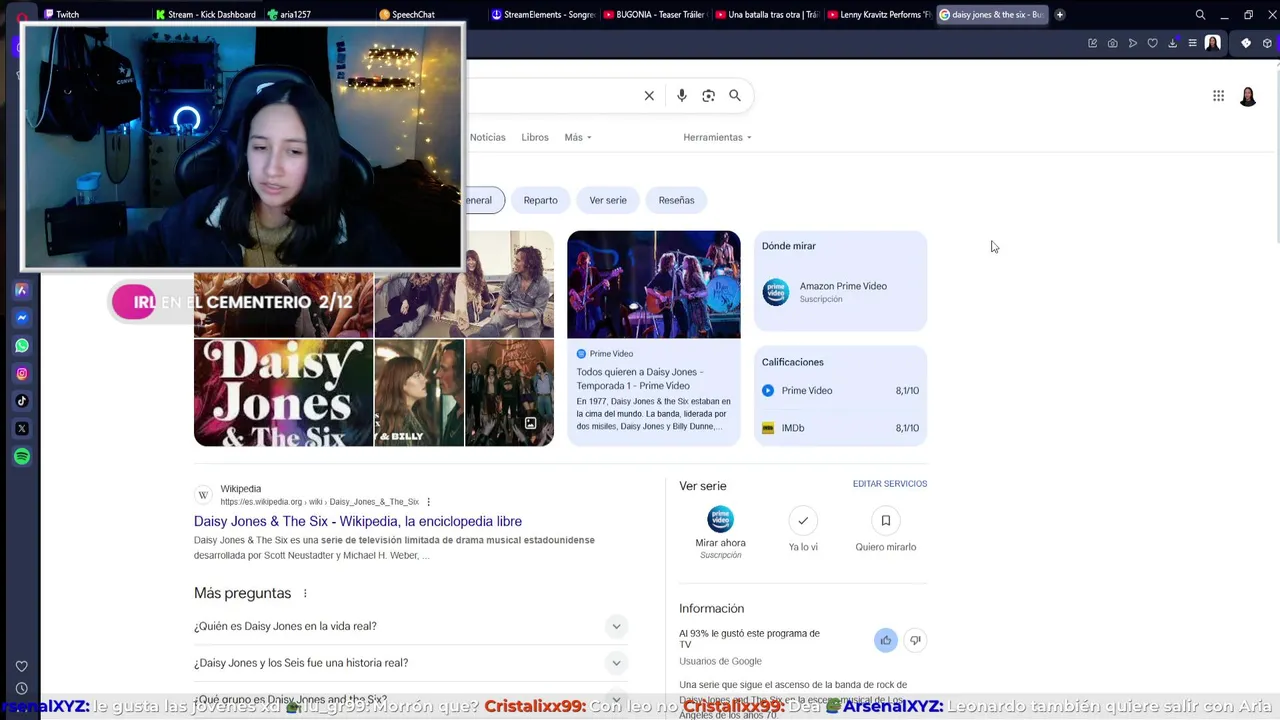Search by image with the Lens icon
The image size is (1280, 720).
pyautogui.click(x=708, y=96)
